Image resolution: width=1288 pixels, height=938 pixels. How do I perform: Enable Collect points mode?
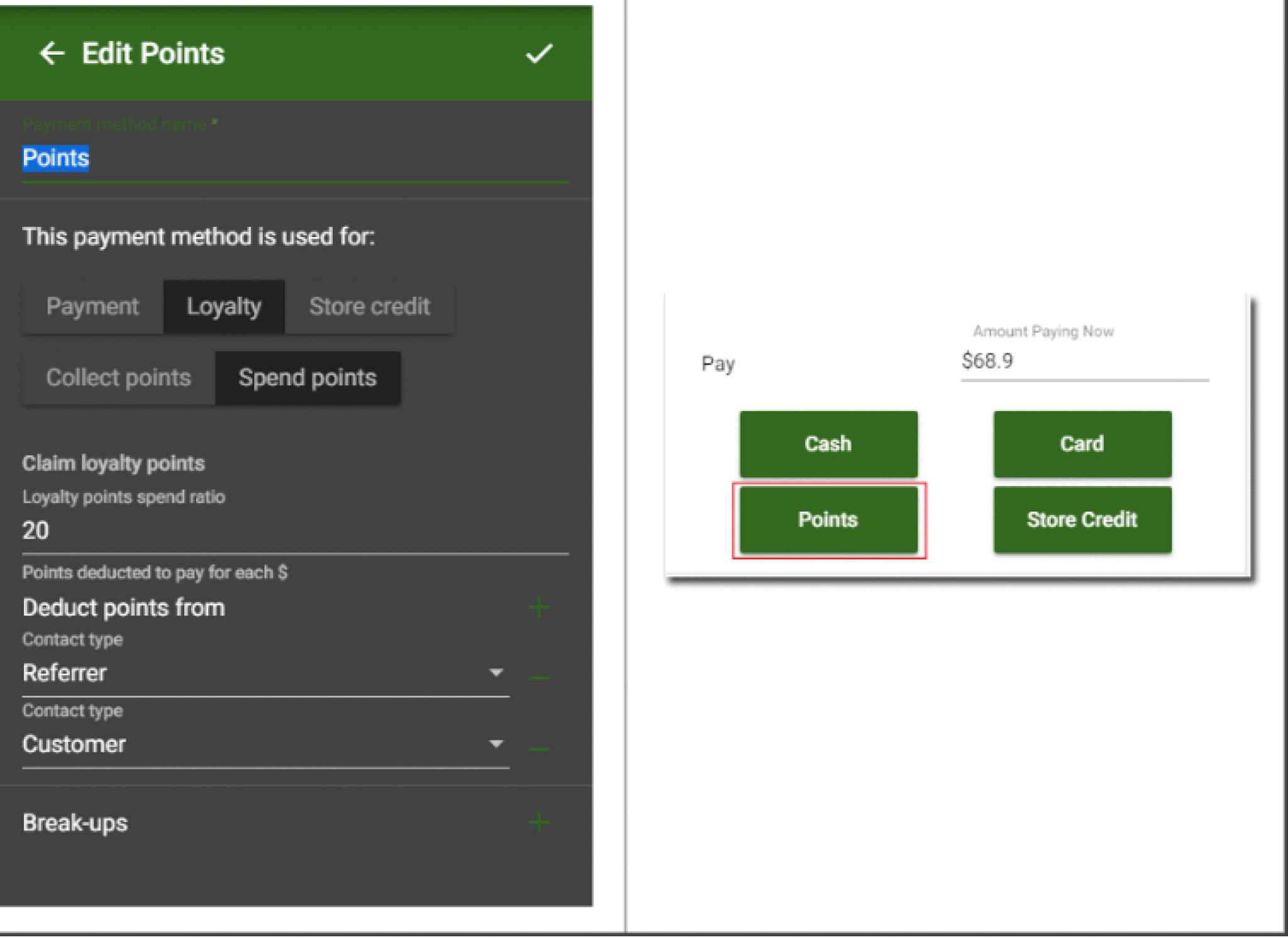(118, 377)
